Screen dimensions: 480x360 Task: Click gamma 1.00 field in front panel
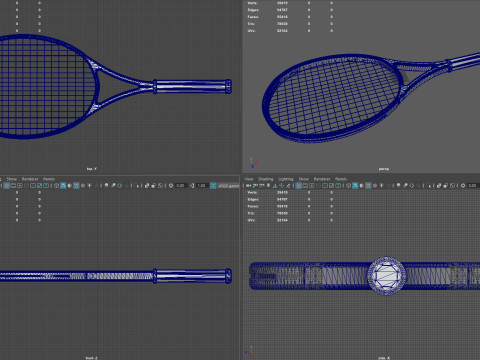pos(202,186)
